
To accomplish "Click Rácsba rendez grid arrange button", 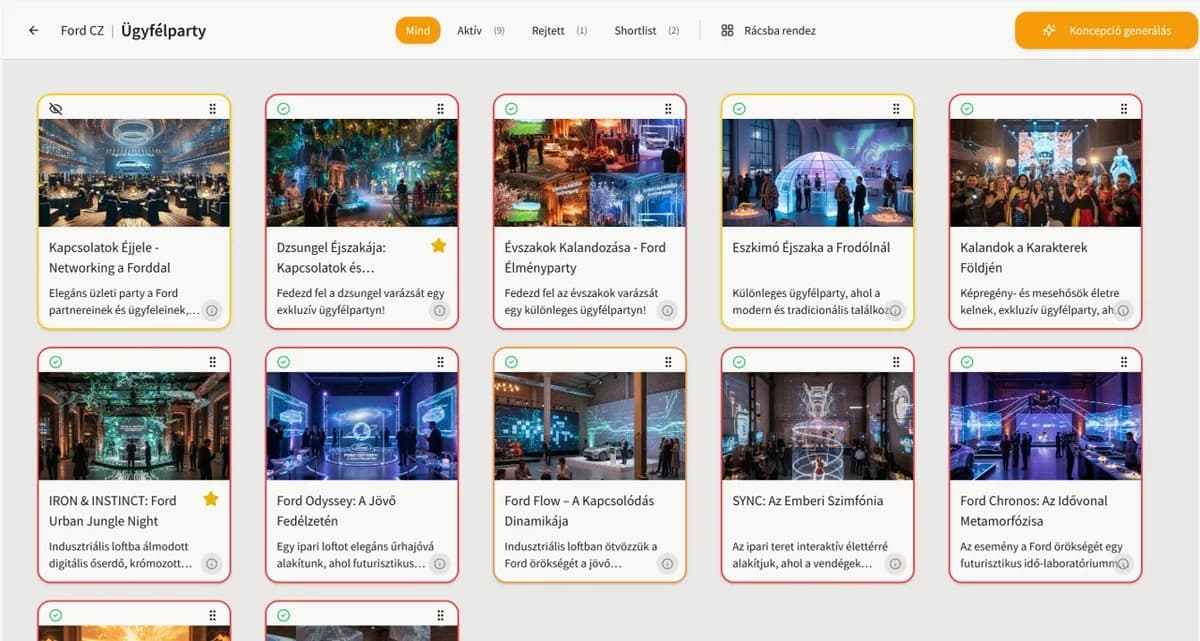I will [x=769, y=31].
